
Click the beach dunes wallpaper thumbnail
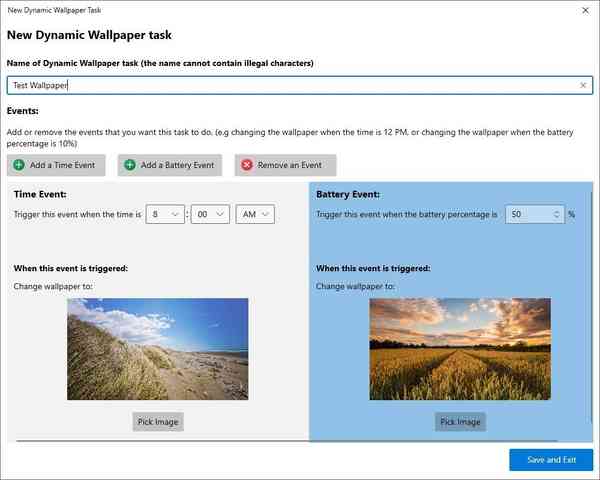click(x=158, y=349)
